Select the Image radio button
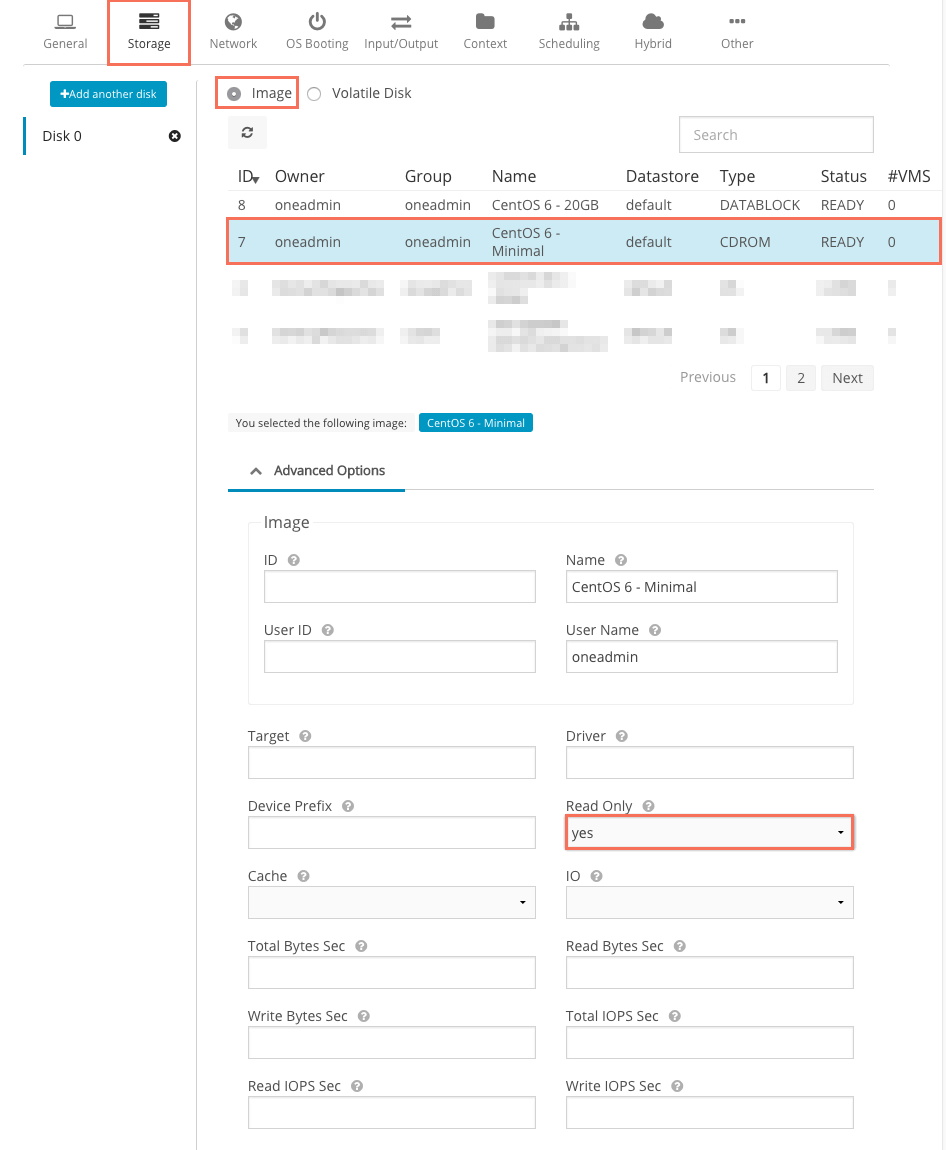The height and width of the screenshot is (1150, 946). (234, 94)
